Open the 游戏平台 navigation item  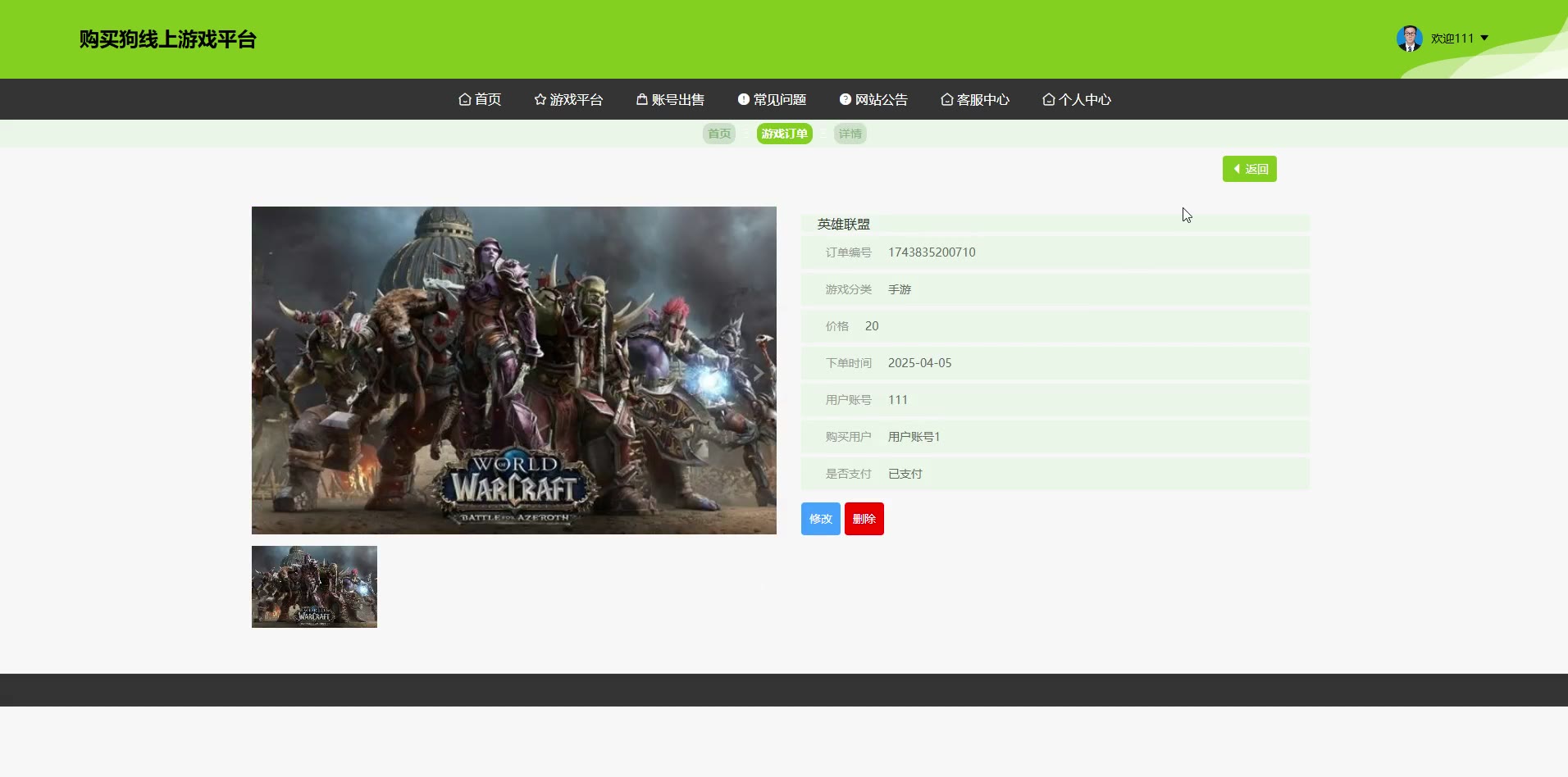568,99
